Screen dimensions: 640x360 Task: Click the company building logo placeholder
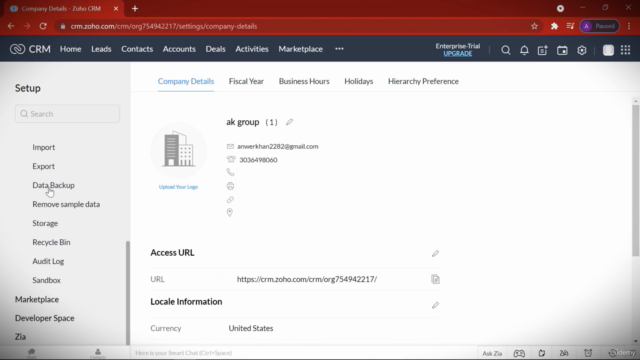[x=178, y=151]
